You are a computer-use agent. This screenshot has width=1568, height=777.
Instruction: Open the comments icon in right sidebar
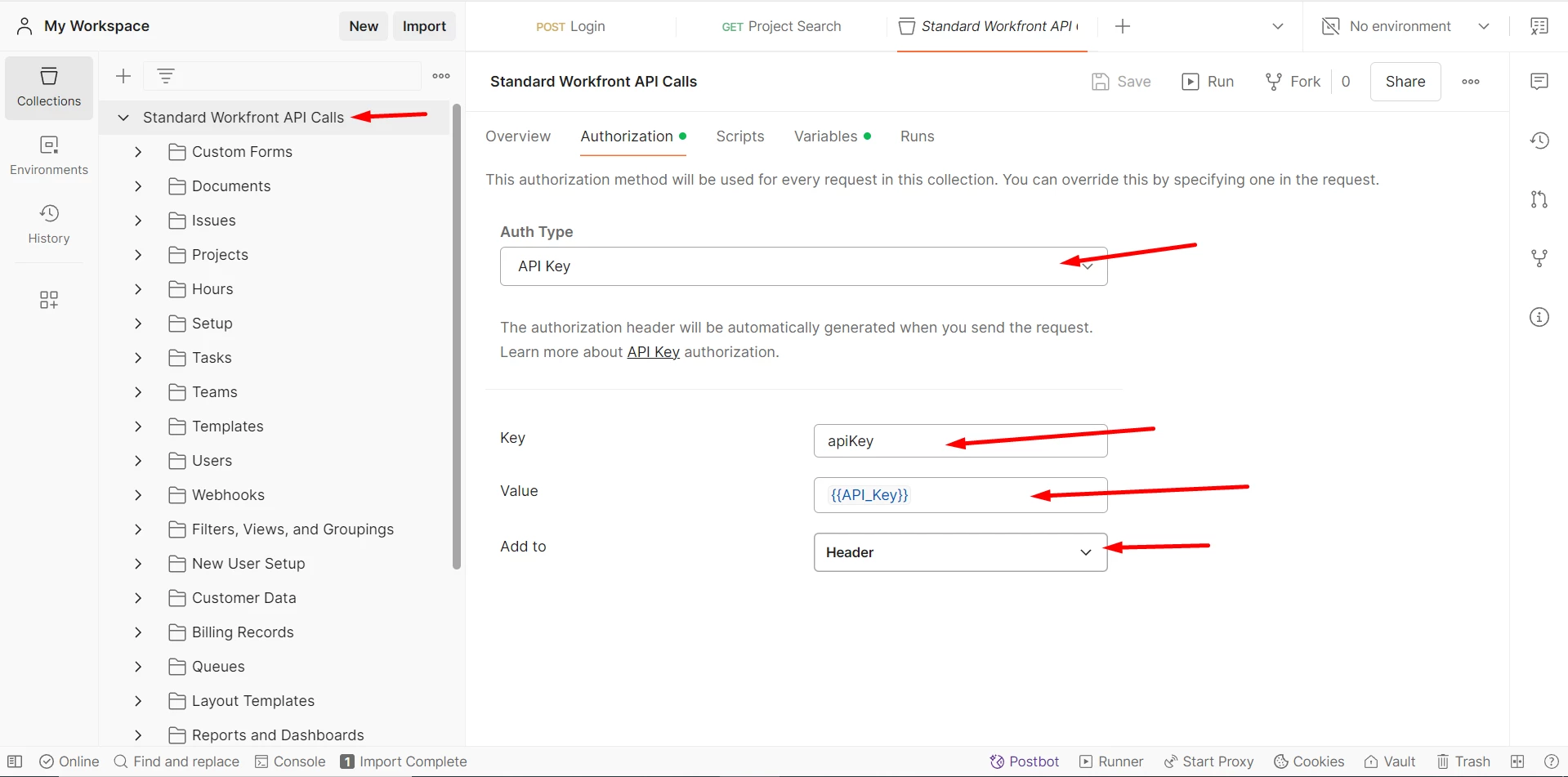(x=1539, y=81)
